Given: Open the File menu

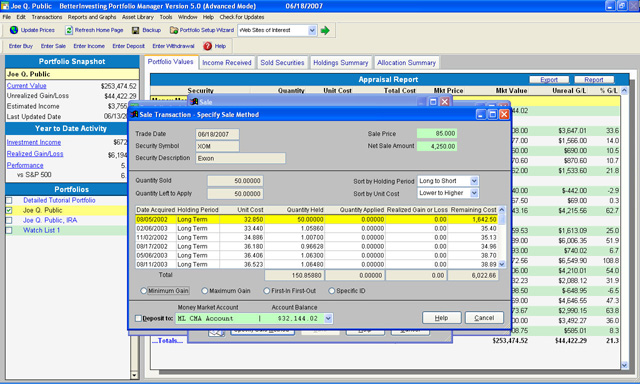Looking at the screenshot, I should 7,17.
